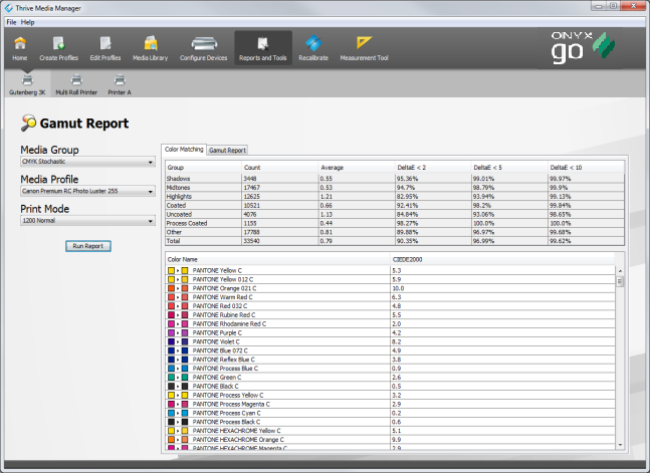Switch to the Color Matching tab
Screen dimensions: 650x473
[x=184, y=149]
